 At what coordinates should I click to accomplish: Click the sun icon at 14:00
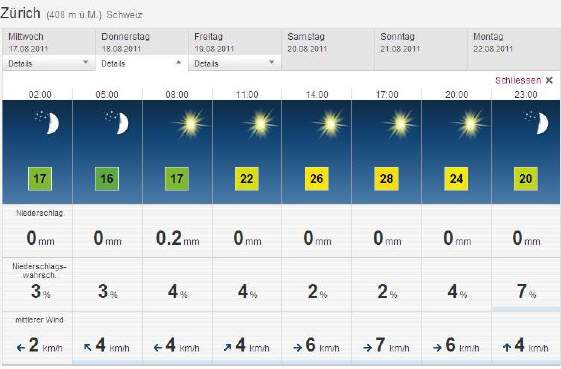coord(330,124)
